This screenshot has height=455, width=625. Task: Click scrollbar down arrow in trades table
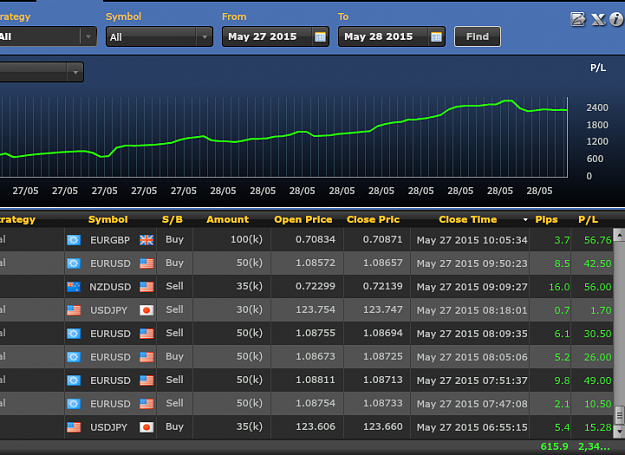[619, 431]
